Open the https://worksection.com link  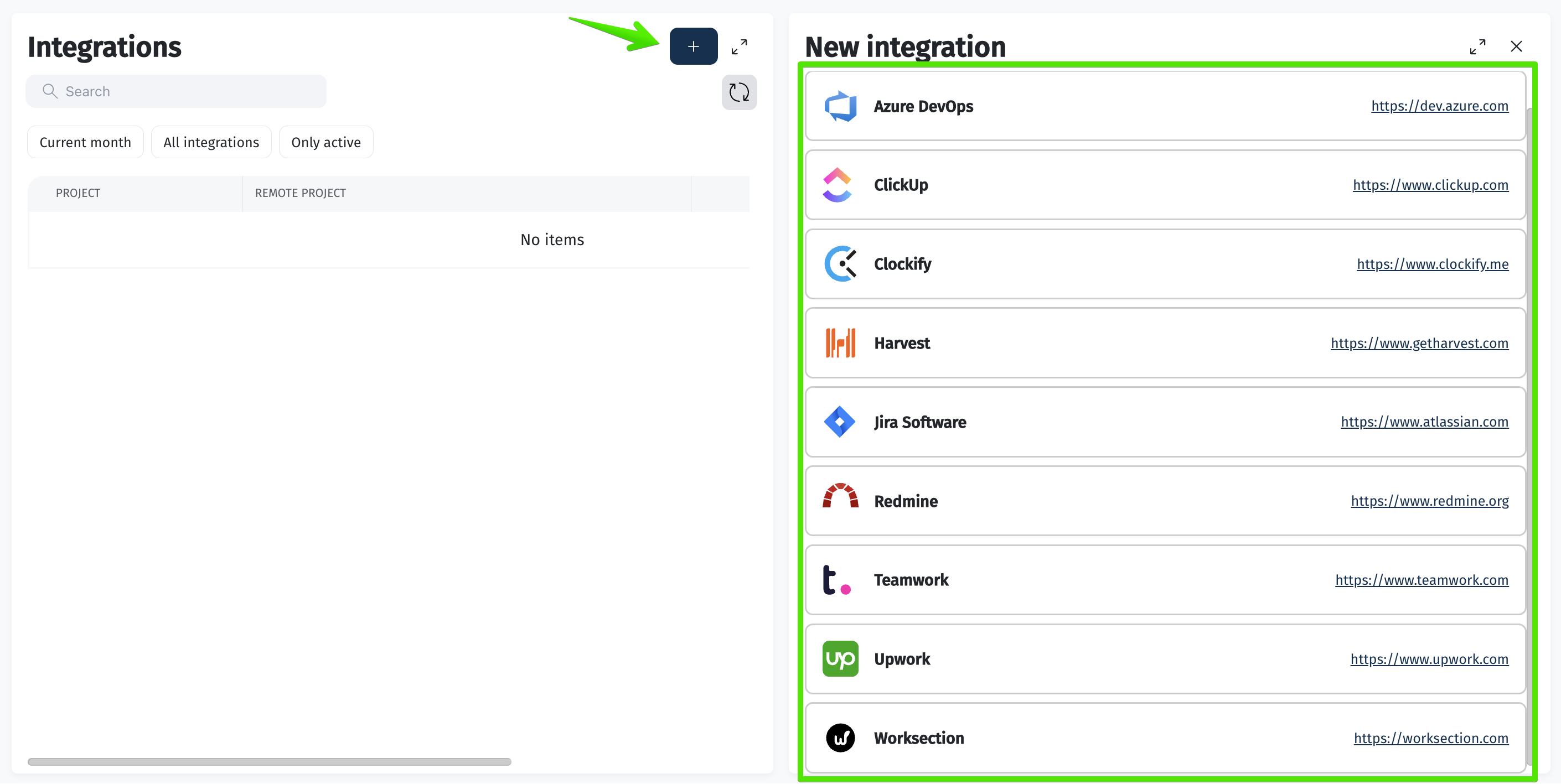click(x=1431, y=738)
